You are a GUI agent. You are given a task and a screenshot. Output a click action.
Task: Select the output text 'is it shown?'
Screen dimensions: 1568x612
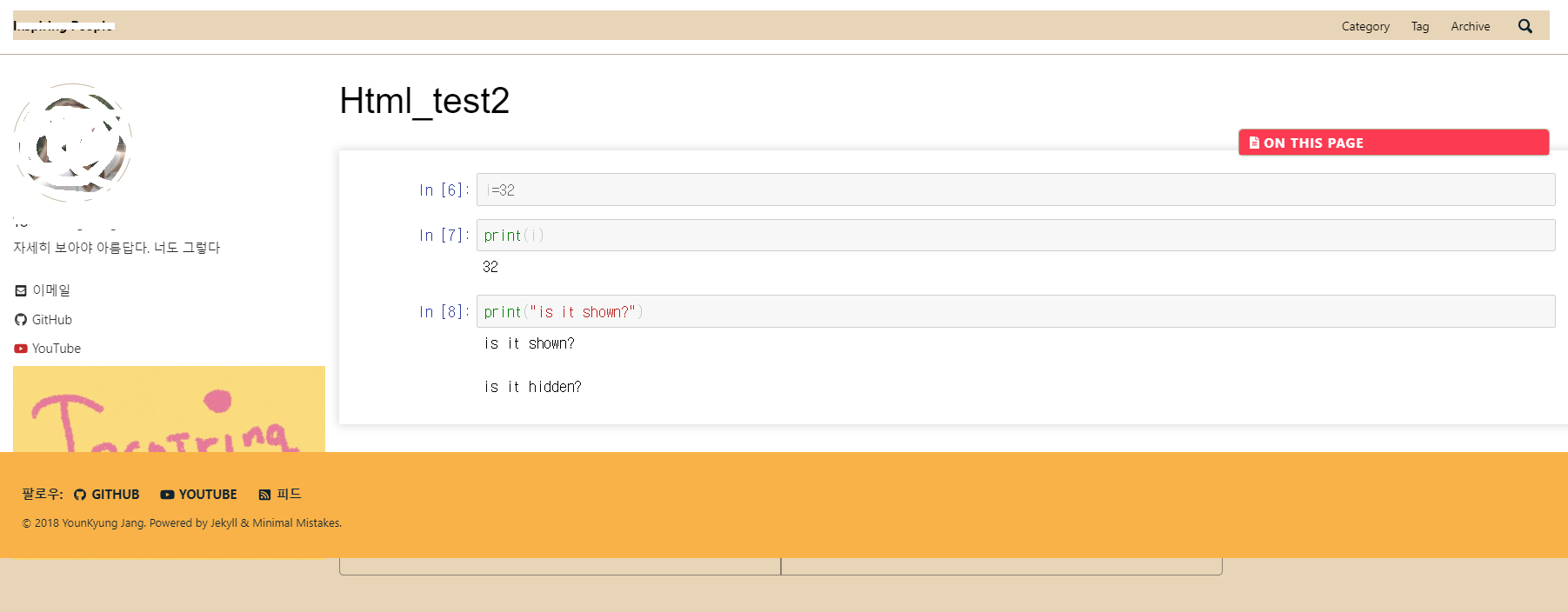(x=530, y=343)
